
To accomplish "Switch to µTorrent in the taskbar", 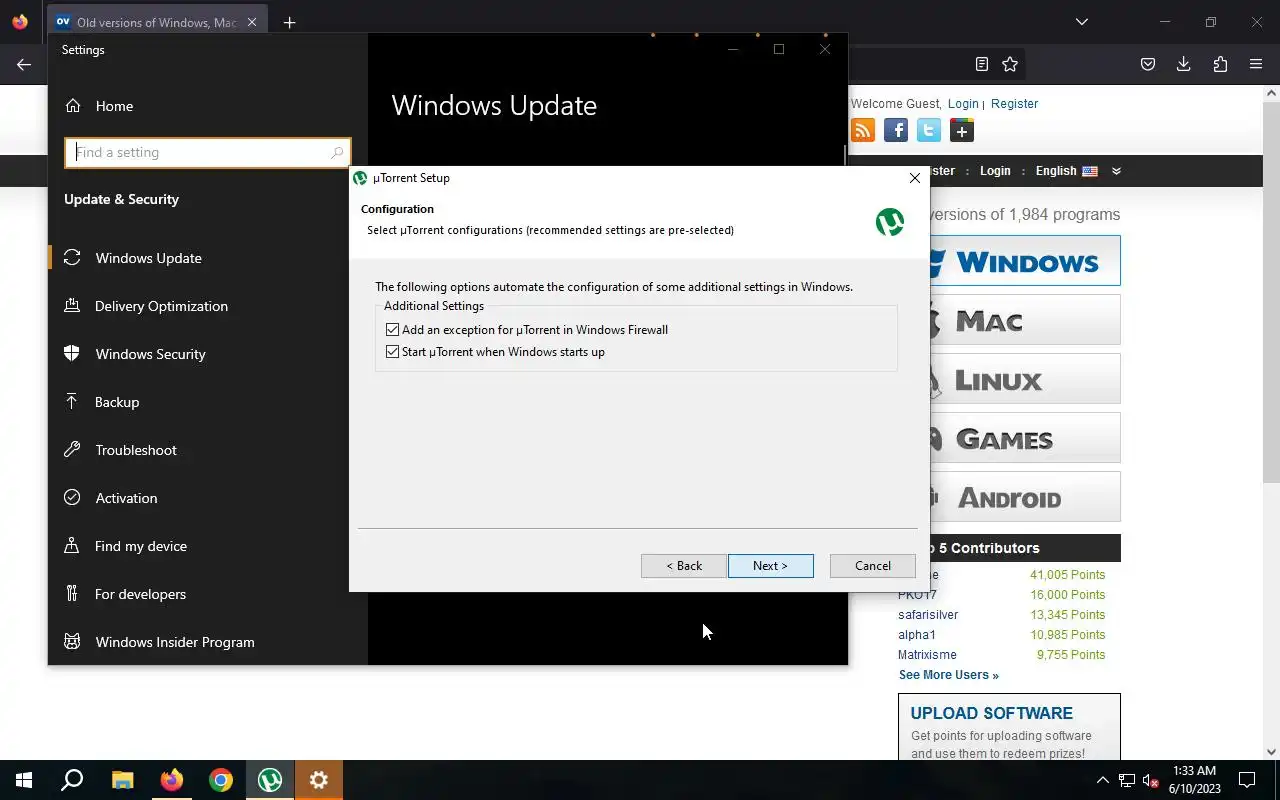I will [269, 780].
